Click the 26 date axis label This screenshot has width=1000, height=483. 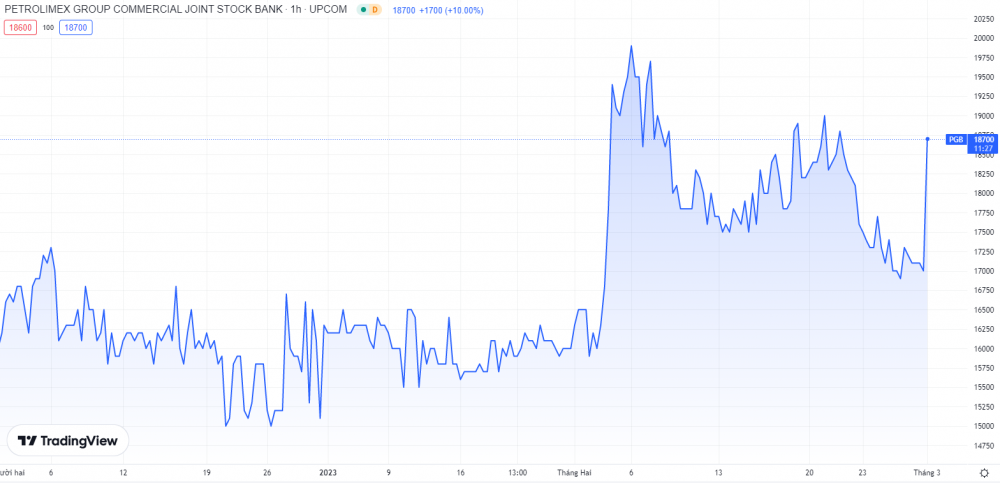(268, 473)
